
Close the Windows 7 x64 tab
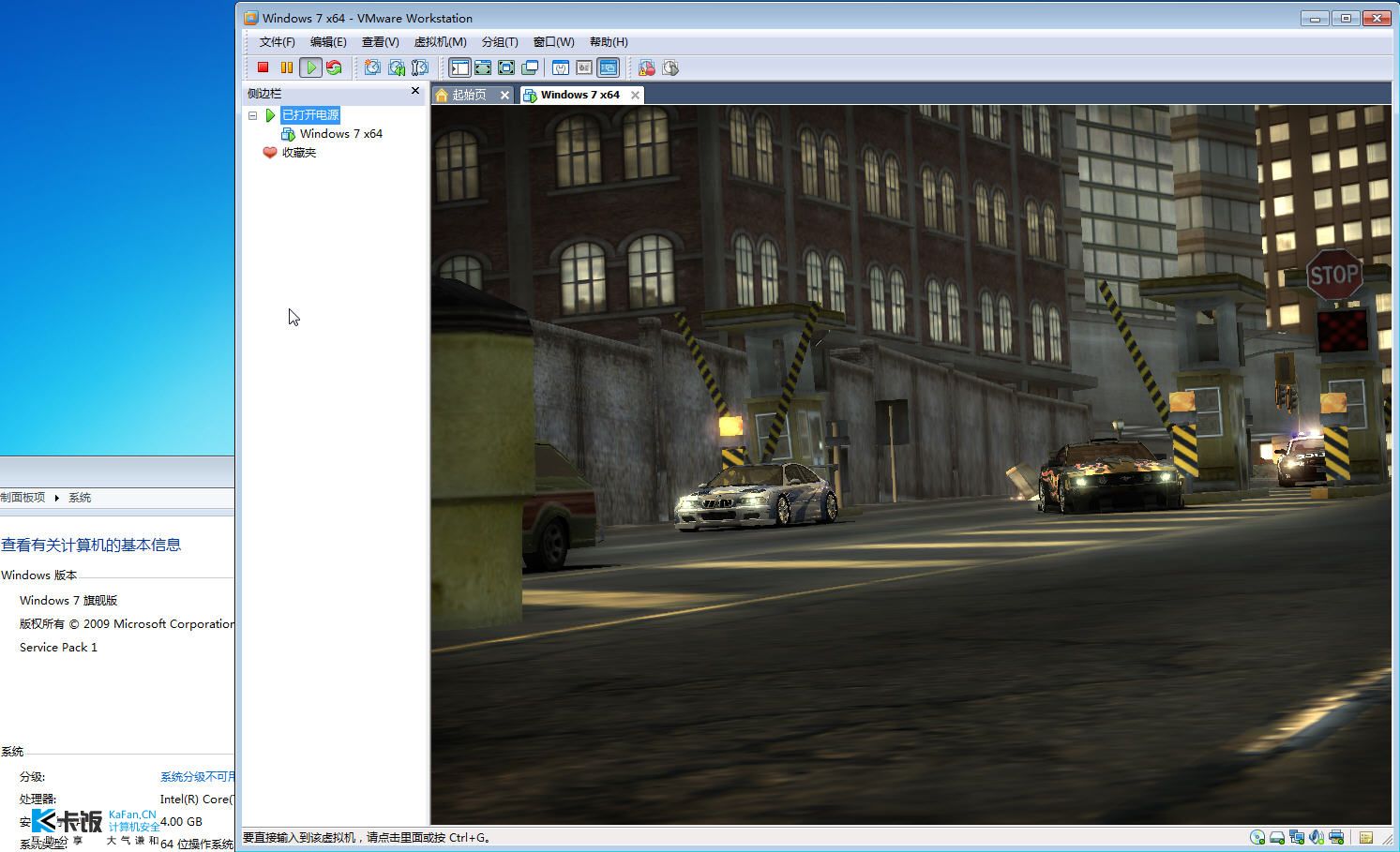pos(635,95)
